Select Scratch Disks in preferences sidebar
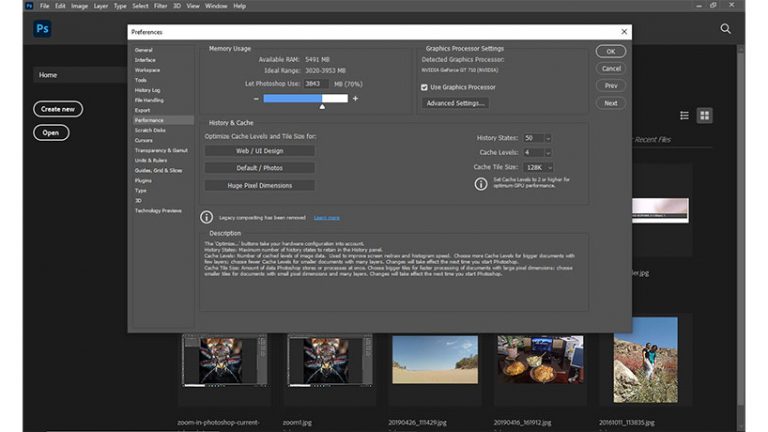 pos(149,130)
